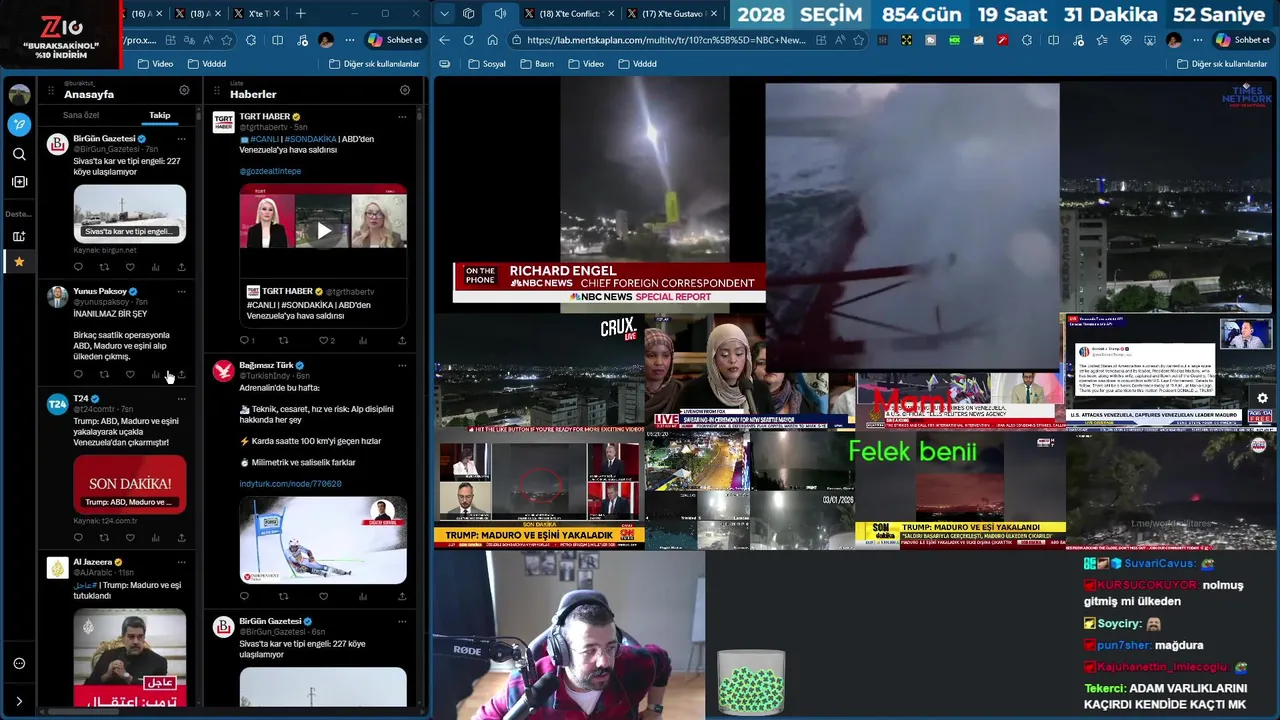Open search in X Pro sidebar
The image size is (1280, 720).
pos(19,154)
